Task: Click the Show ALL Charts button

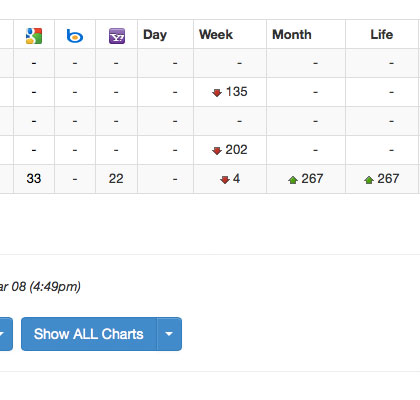Action: click(x=89, y=334)
